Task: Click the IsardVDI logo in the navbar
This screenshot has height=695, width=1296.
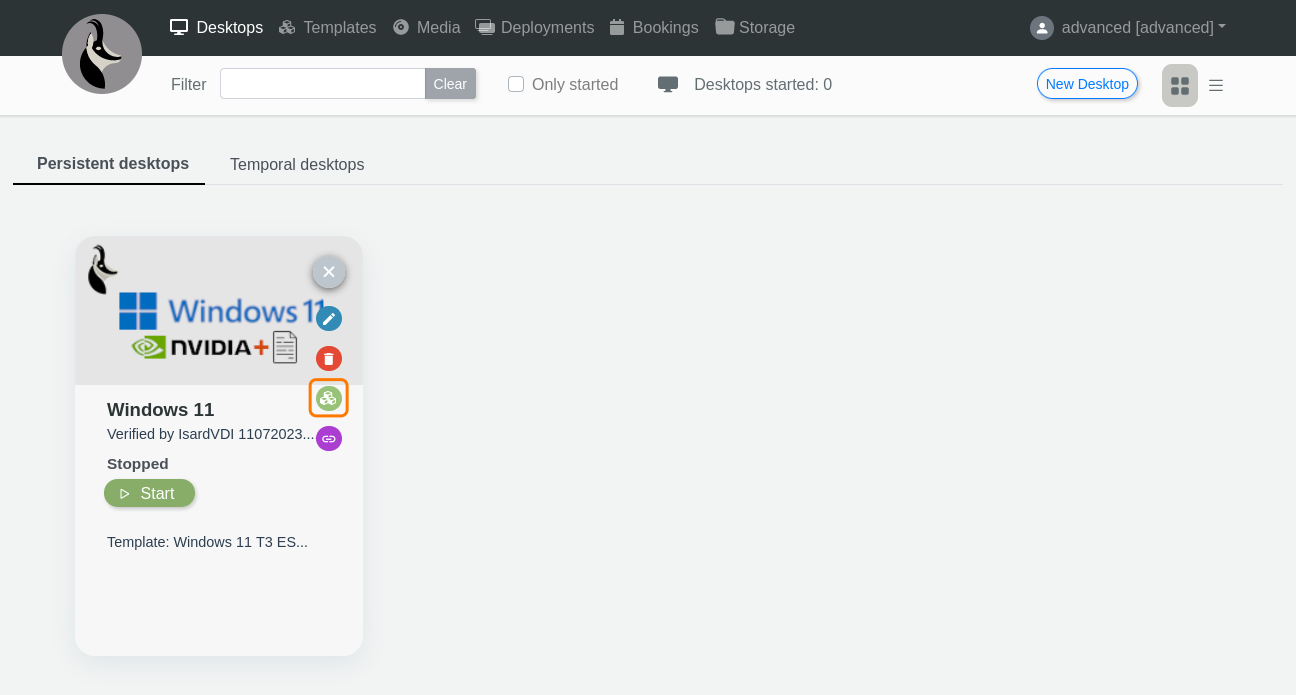Action: (x=102, y=54)
